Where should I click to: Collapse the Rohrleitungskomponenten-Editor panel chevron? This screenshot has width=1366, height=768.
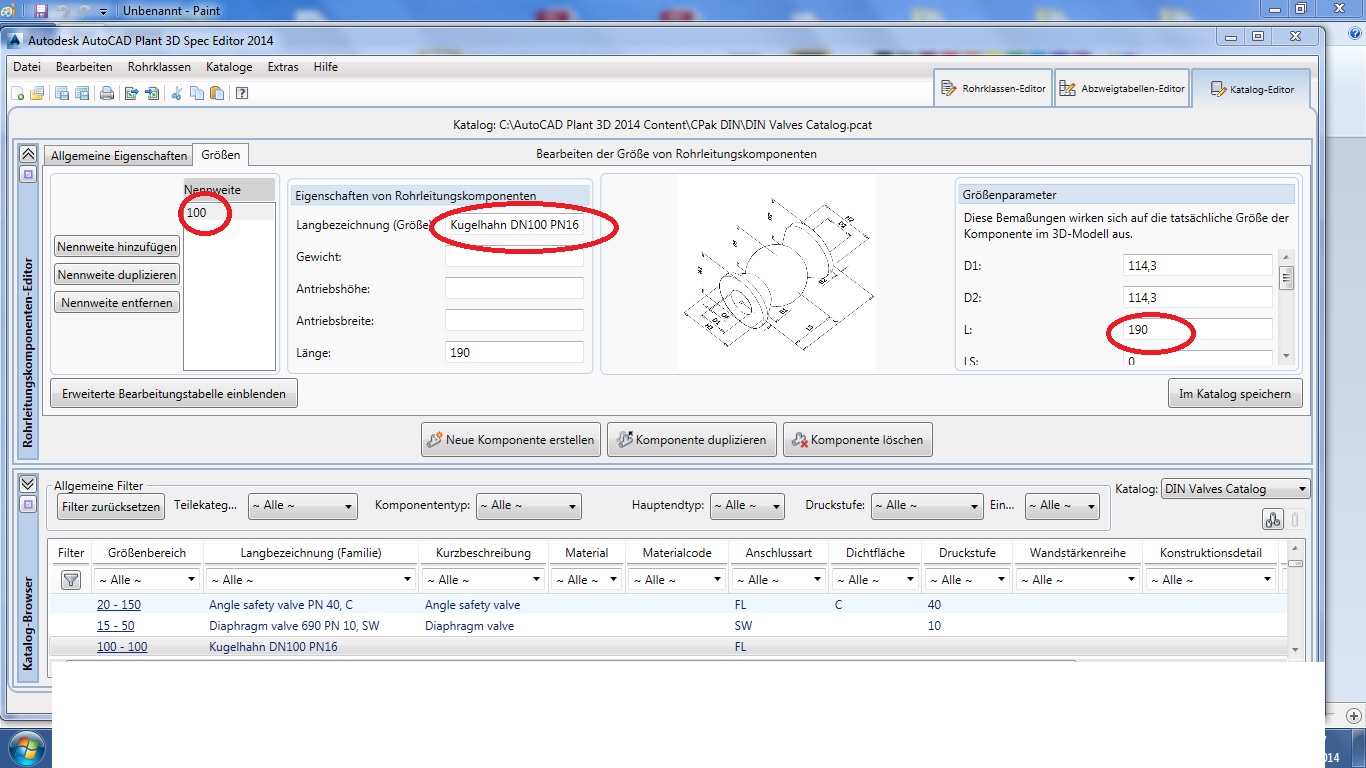(x=28, y=154)
